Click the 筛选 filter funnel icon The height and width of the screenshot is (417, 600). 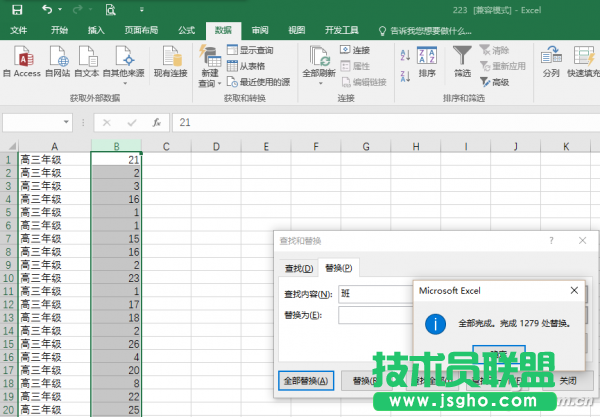[462, 60]
